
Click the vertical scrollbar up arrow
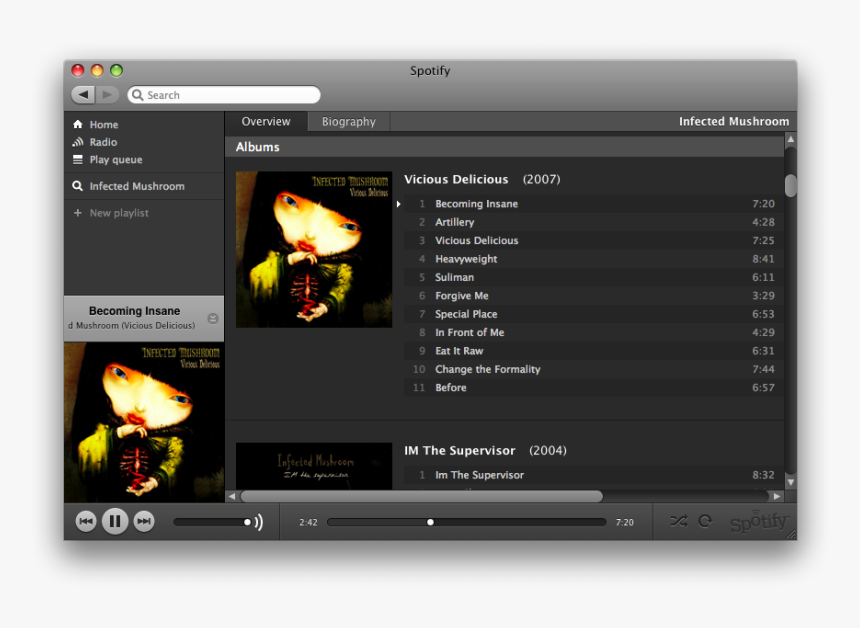[790, 139]
